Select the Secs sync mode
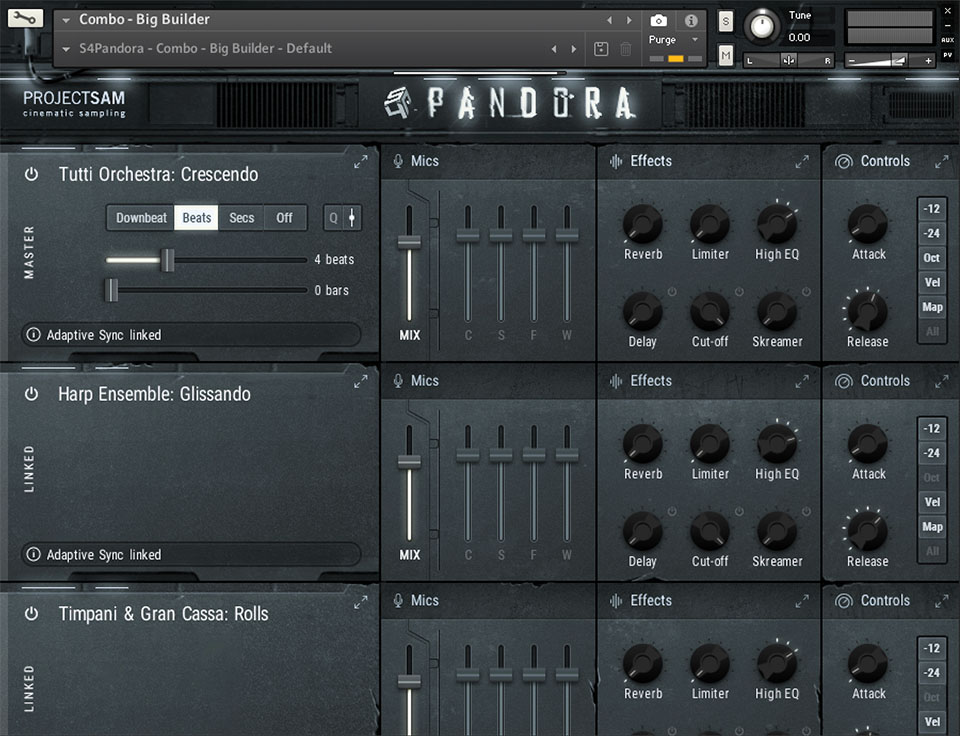This screenshot has width=960, height=736. click(x=241, y=218)
